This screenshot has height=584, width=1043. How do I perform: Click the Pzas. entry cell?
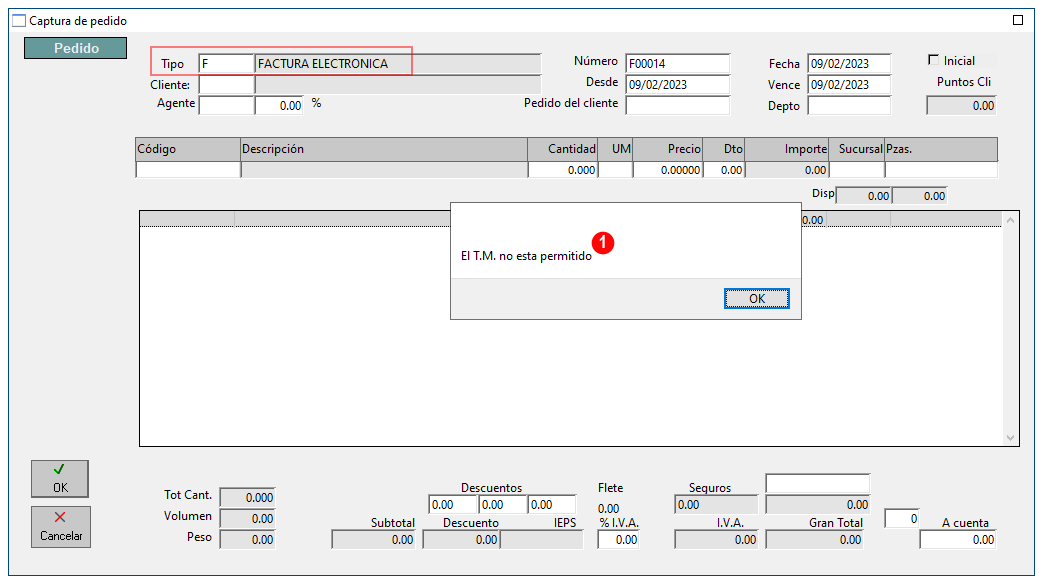pyautogui.click(x=941, y=170)
